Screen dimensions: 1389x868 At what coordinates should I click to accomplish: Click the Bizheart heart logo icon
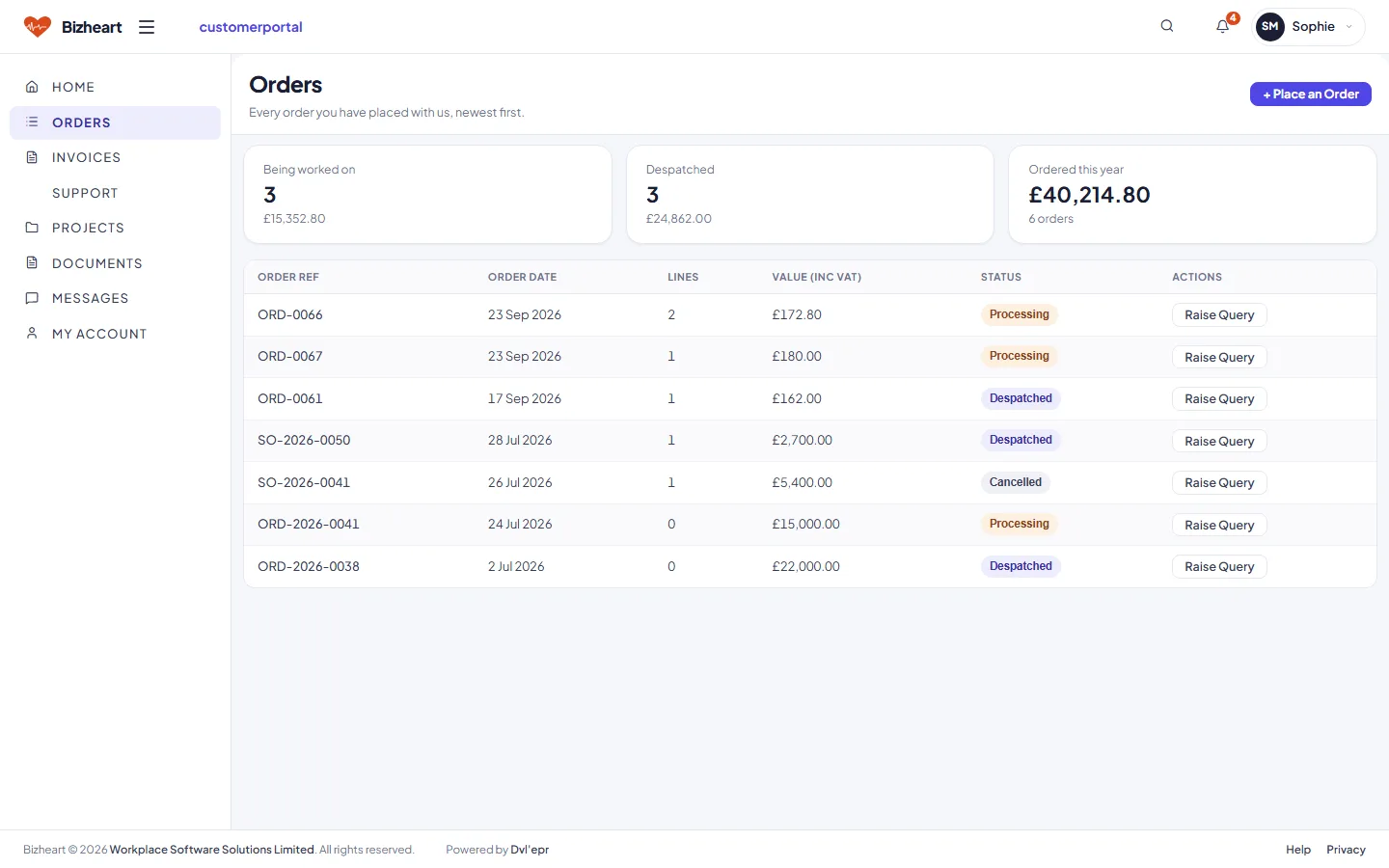click(38, 27)
